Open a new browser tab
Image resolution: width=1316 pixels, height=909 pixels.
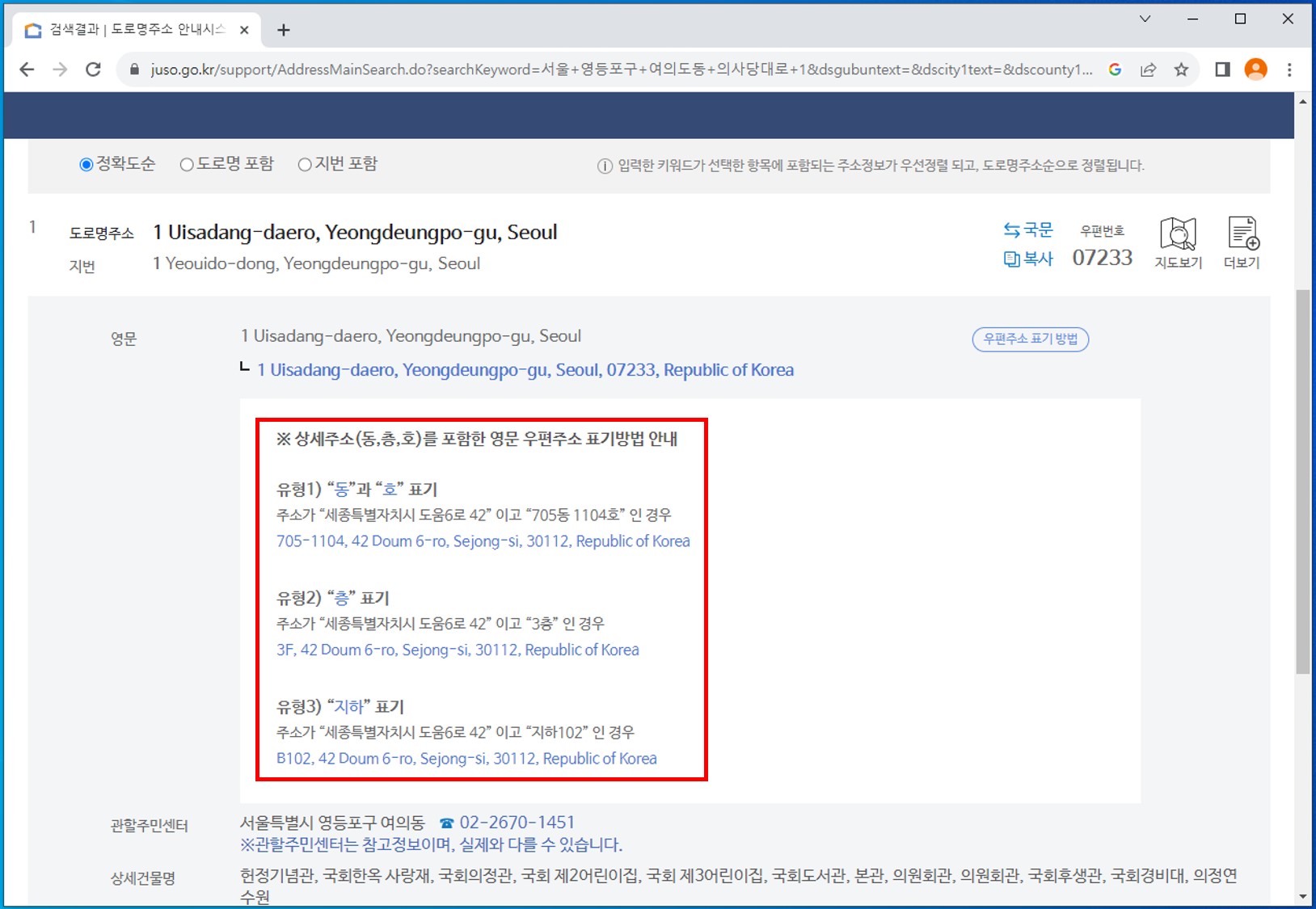tap(283, 30)
